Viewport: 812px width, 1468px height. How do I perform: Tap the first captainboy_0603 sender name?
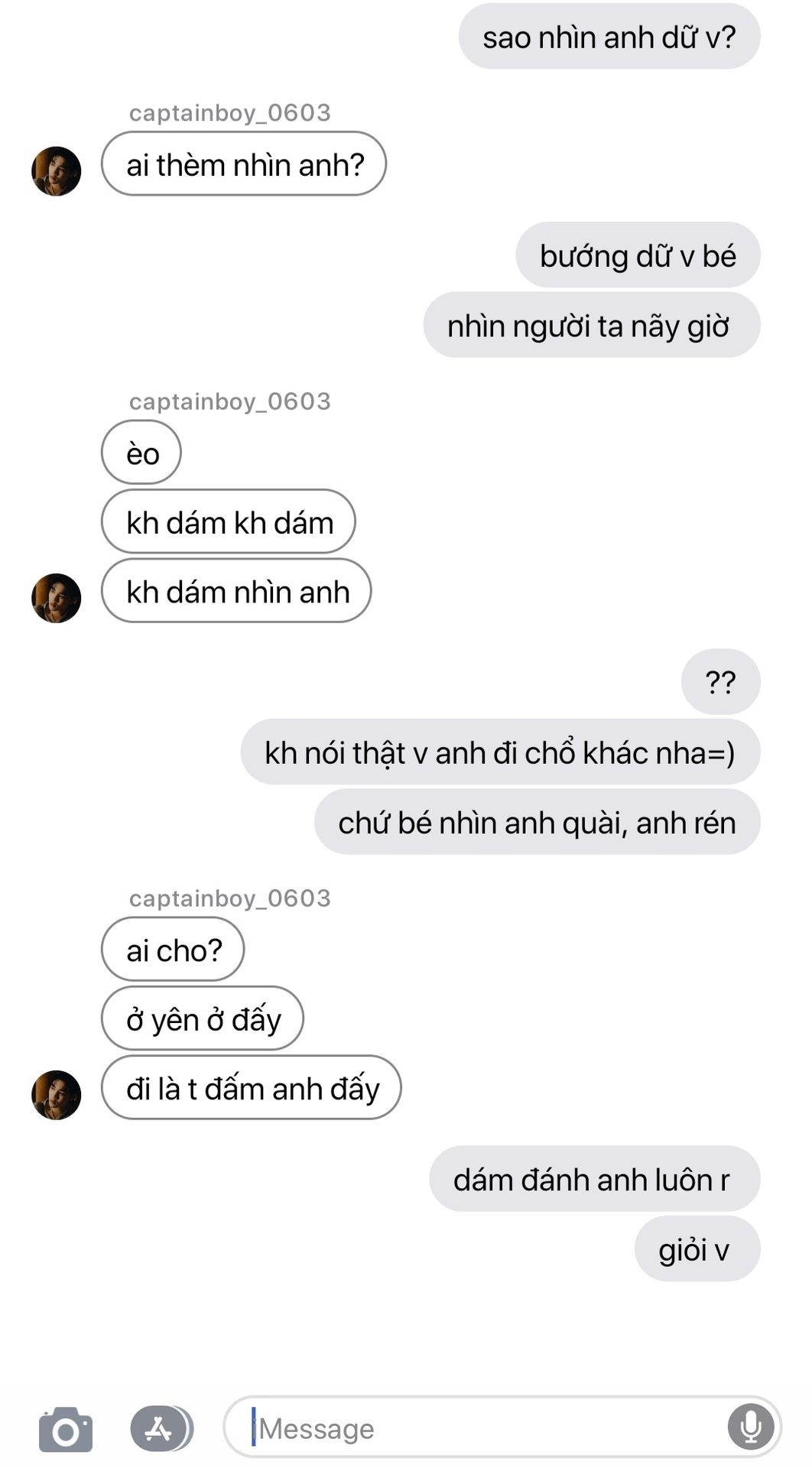pos(229,113)
